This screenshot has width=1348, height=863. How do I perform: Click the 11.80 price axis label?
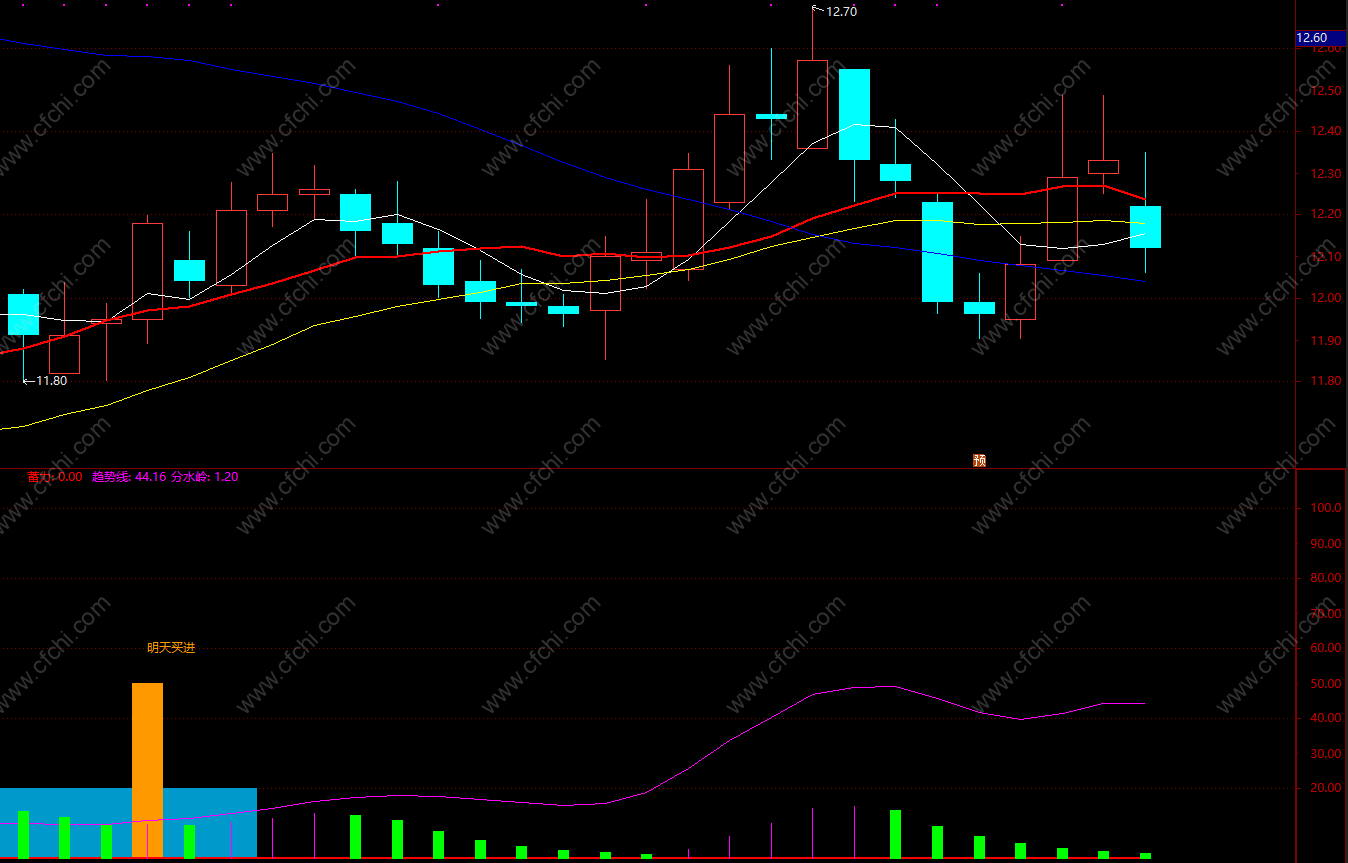1326,382
